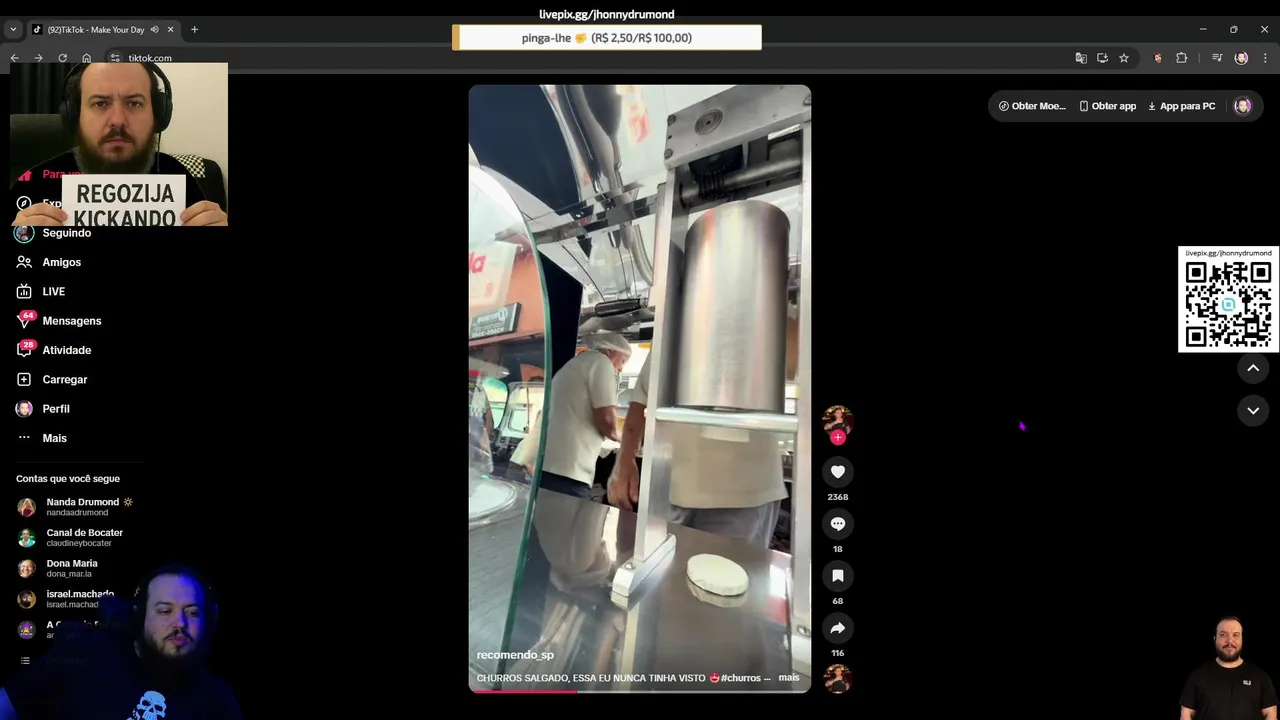The height and width of the screenshot is (720, 1280).
Task: Open site info icon in address bar
Action: pos(115,58)
